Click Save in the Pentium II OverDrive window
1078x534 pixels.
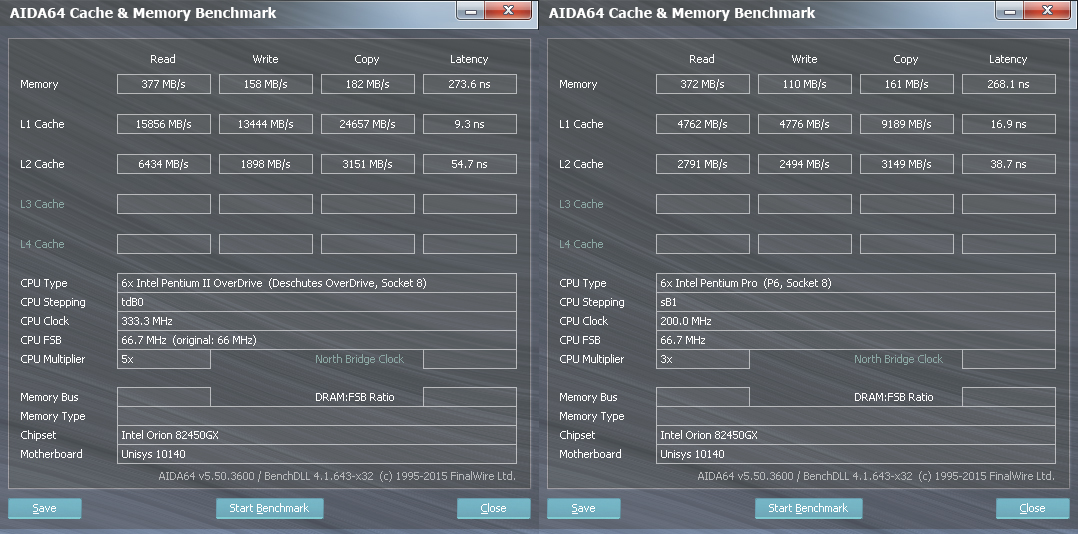45,508
